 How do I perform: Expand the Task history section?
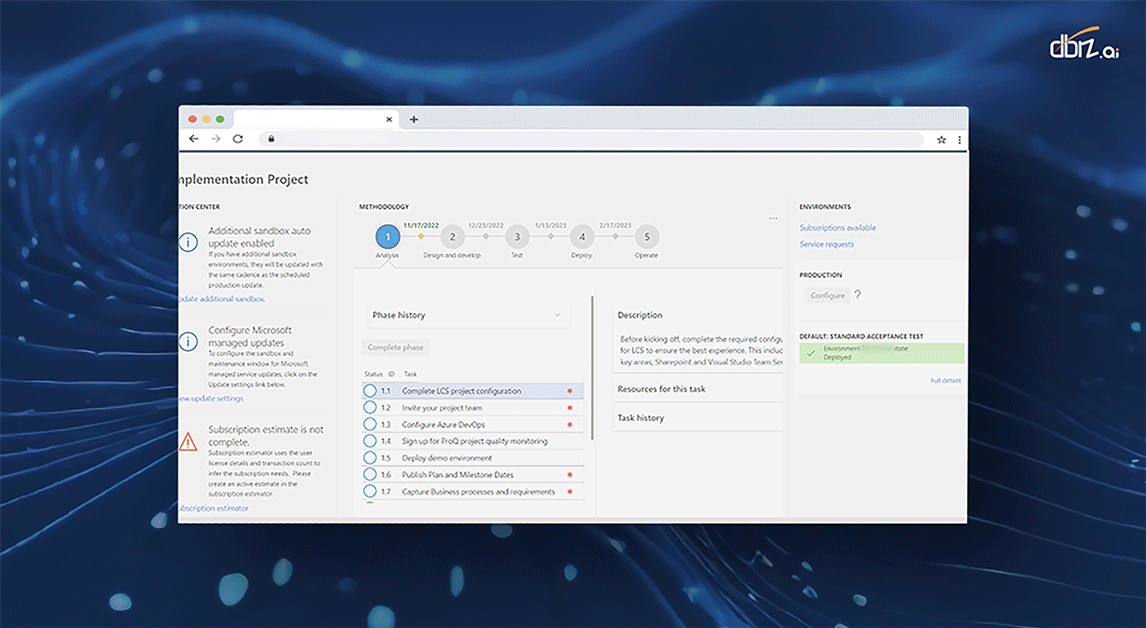click(x=697, y=417)
